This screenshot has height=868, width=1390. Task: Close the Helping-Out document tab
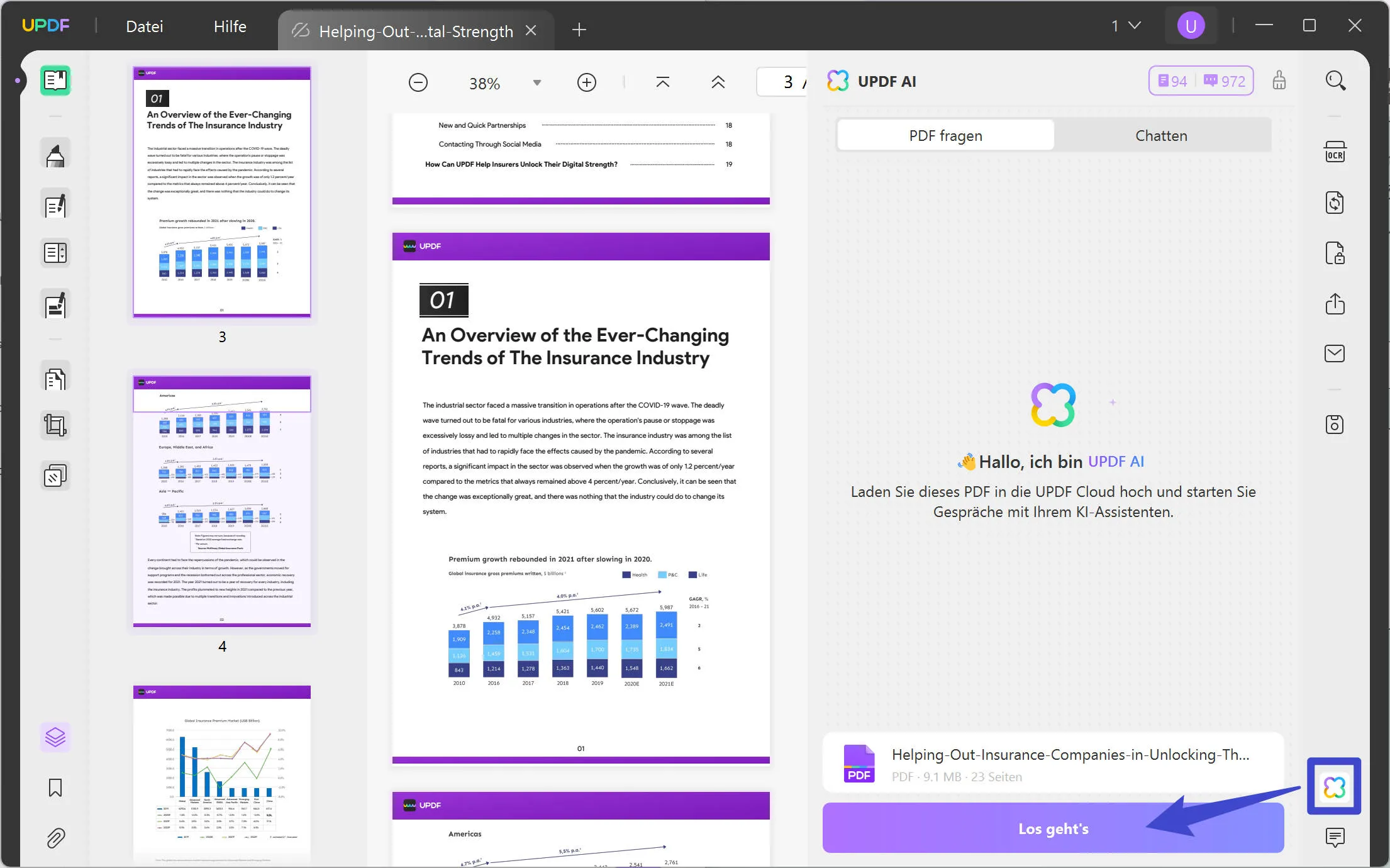click(531, 30)
